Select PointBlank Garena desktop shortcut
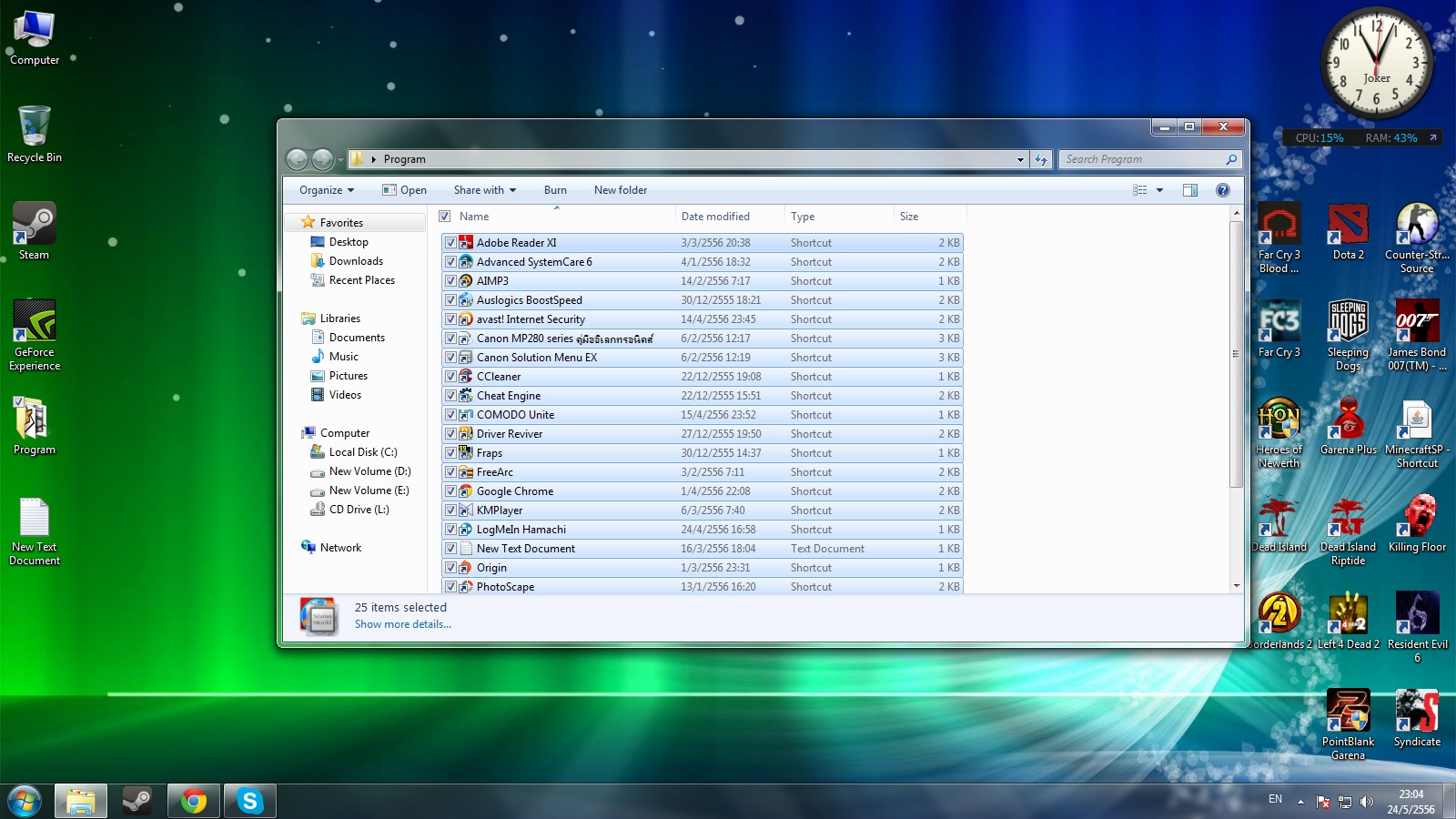 click(1348, 725)
